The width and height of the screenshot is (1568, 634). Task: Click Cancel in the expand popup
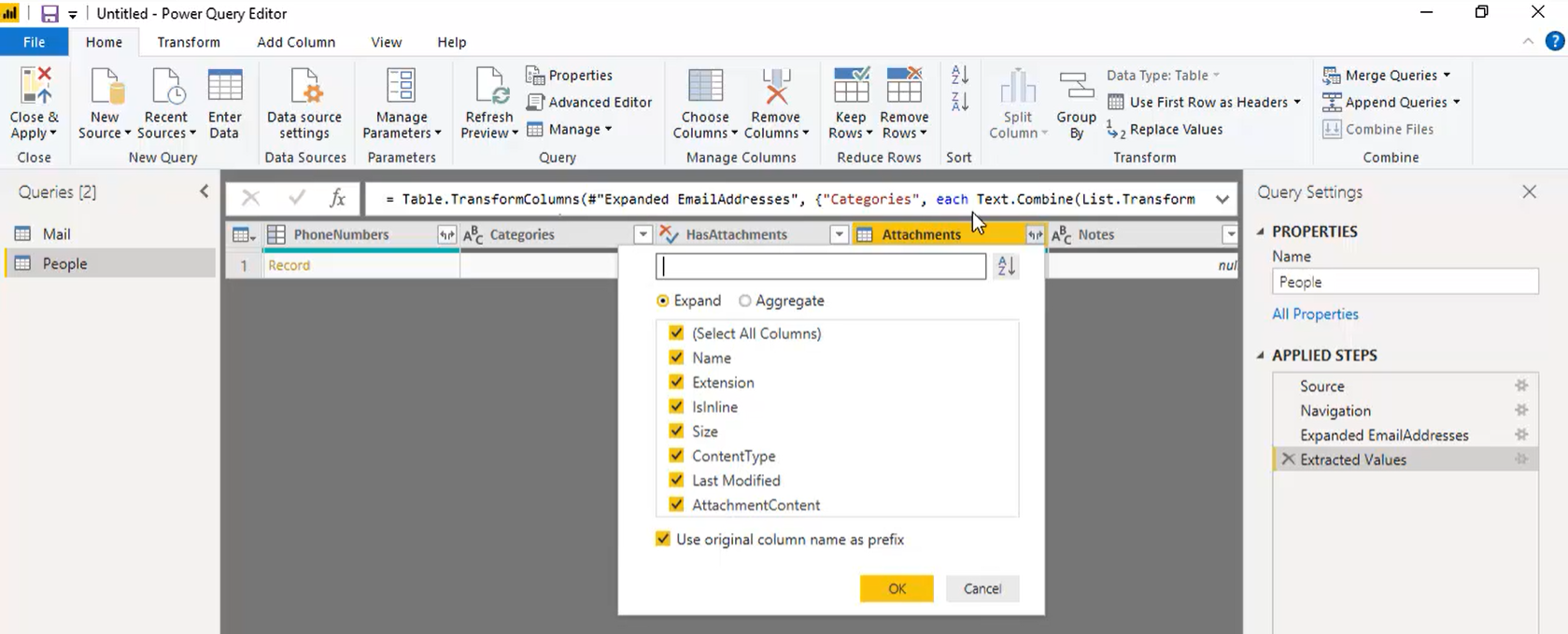tap(982, 588)
